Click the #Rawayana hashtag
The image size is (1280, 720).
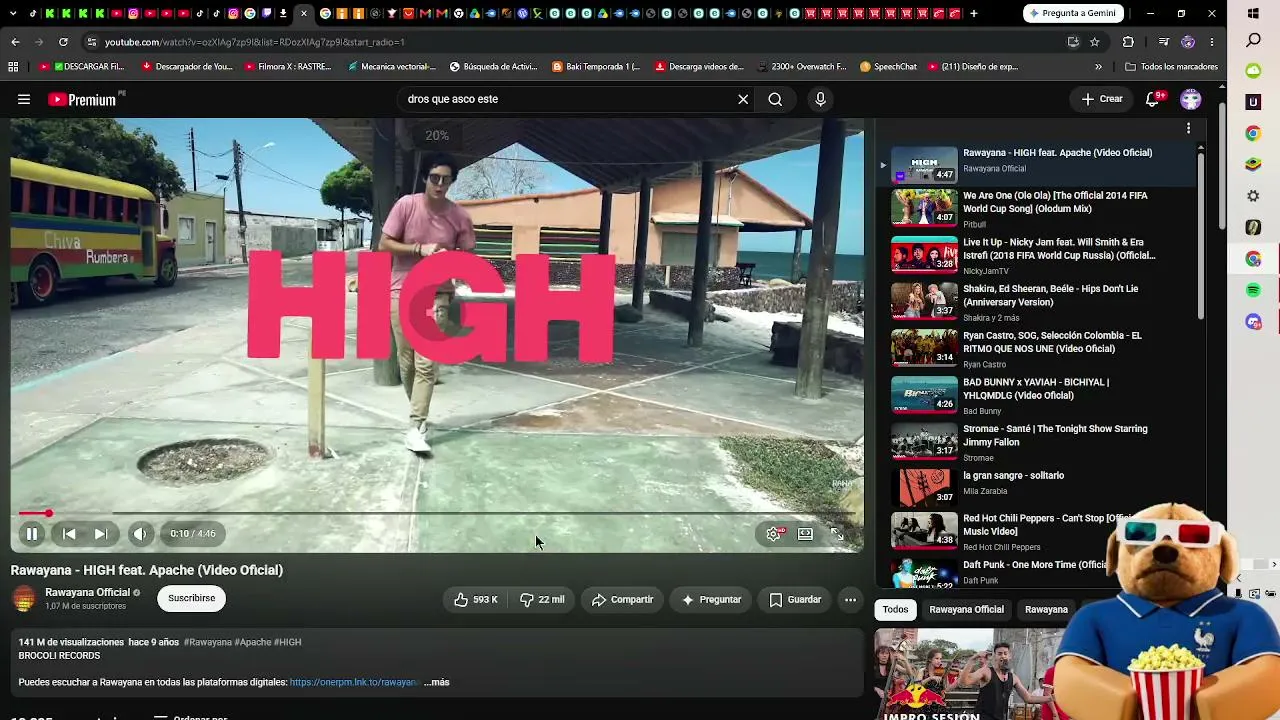(x=207, y=642)
